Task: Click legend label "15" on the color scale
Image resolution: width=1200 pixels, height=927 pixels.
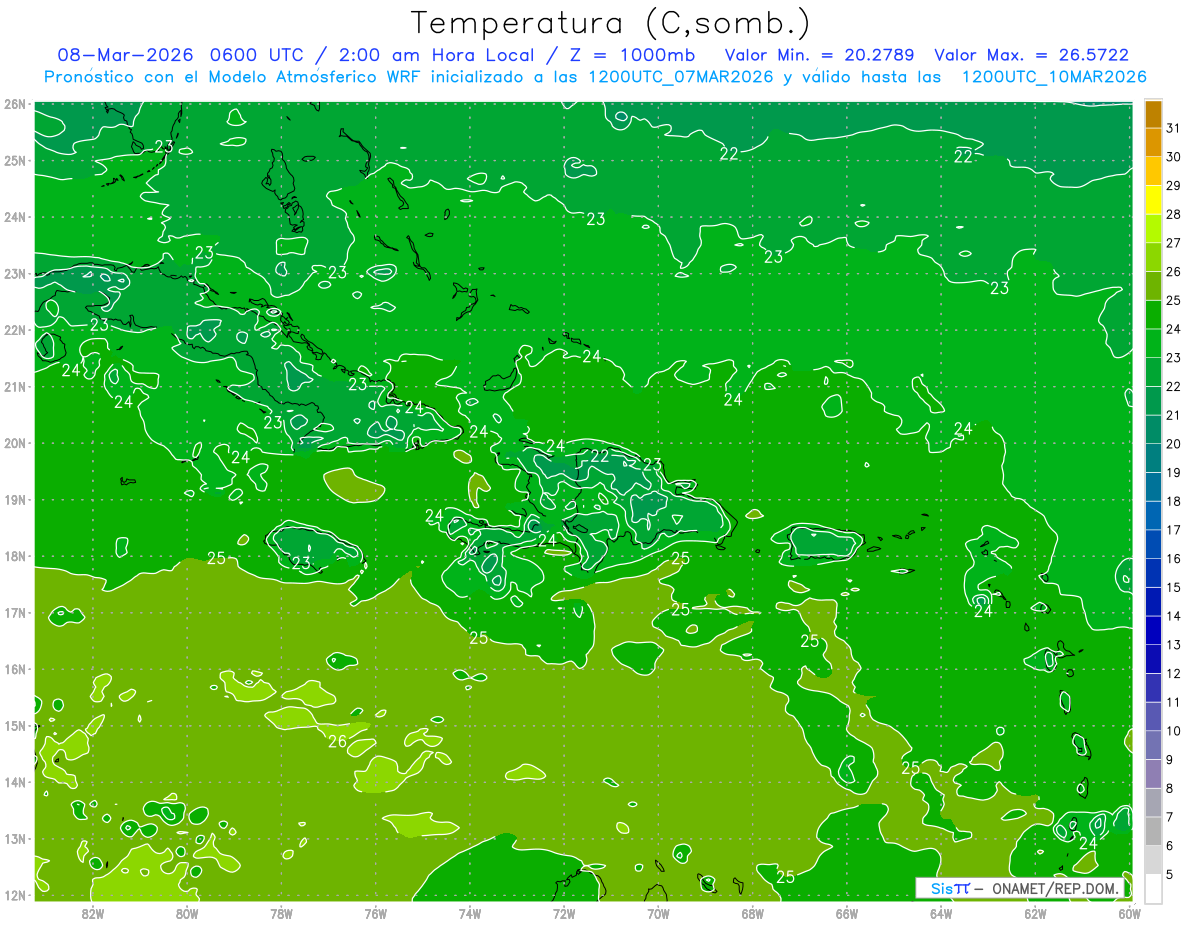Action: pos(1173,587)
